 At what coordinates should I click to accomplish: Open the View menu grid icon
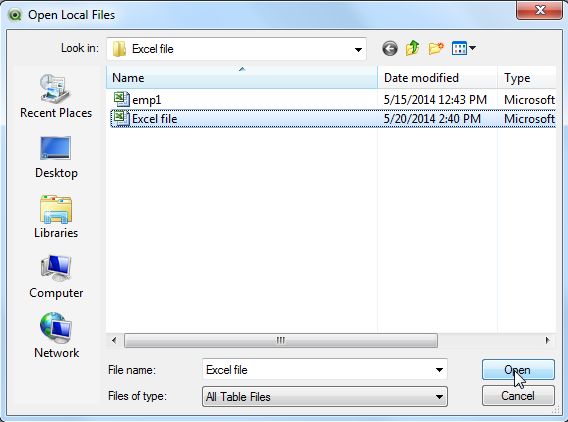point(459,48)
